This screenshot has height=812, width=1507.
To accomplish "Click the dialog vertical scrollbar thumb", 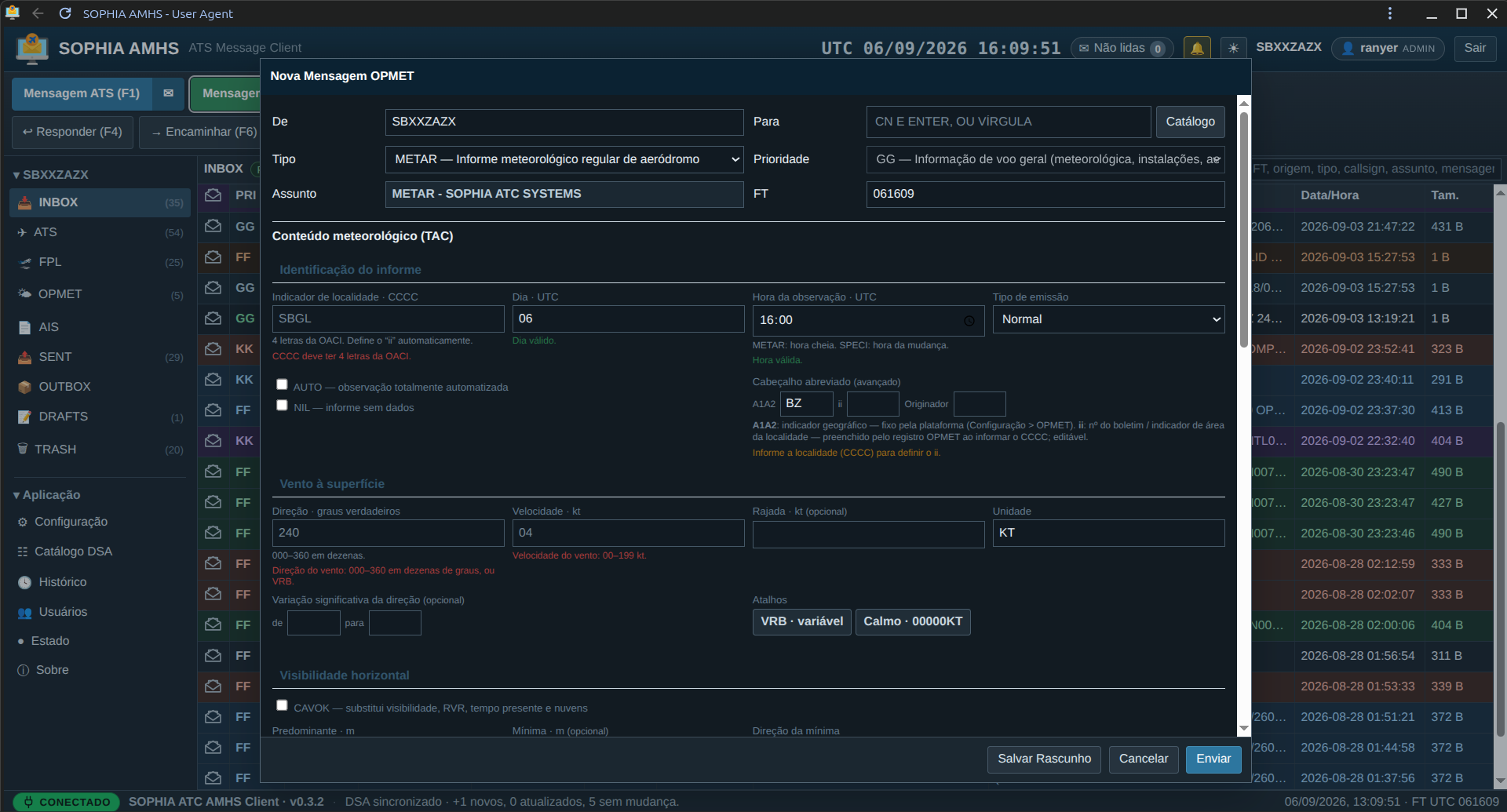I will coord(1244,229).
